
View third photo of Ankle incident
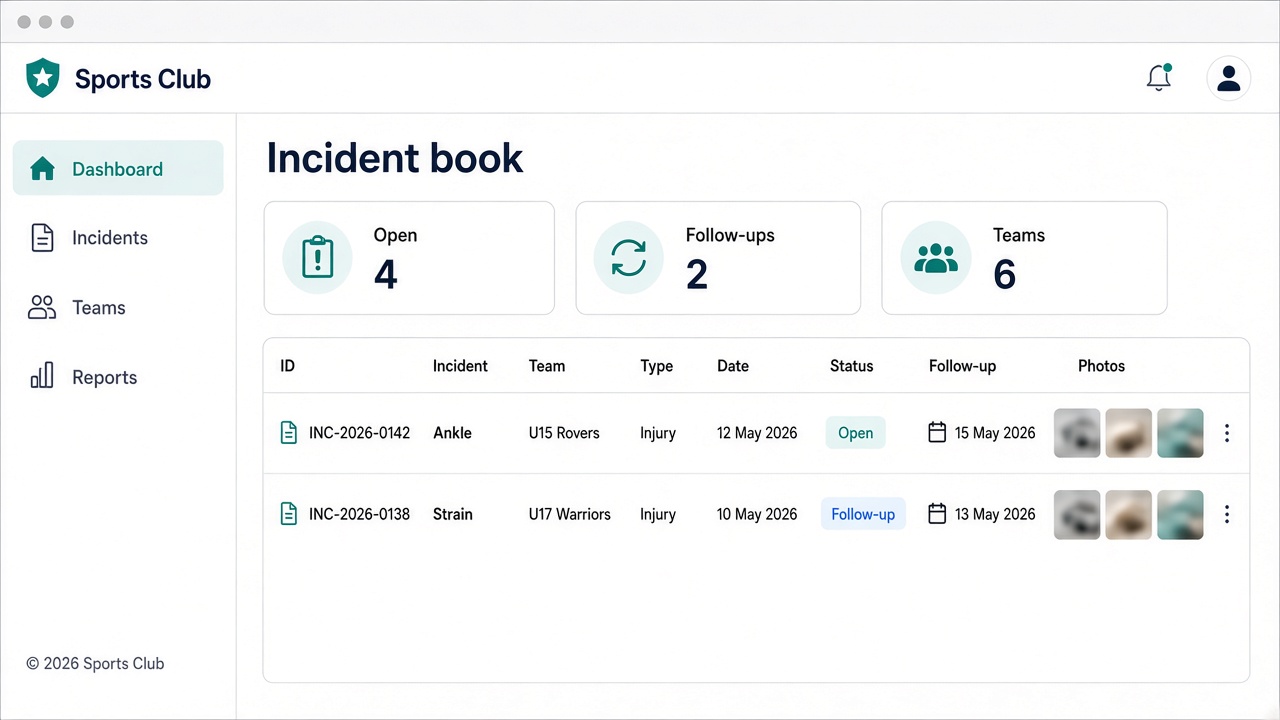(1180, 433)
